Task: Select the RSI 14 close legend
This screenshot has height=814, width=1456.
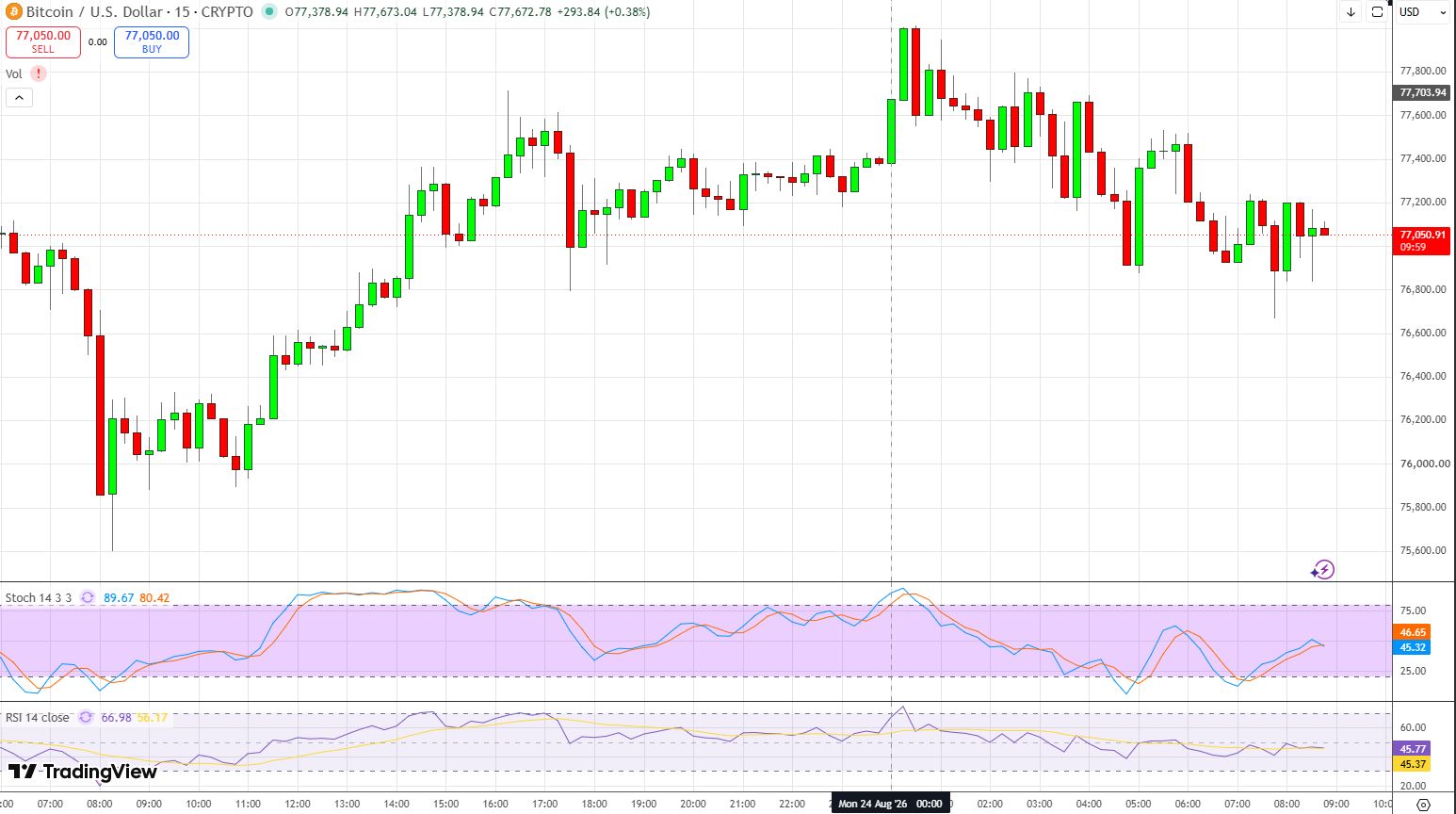Action: (38, 717)
